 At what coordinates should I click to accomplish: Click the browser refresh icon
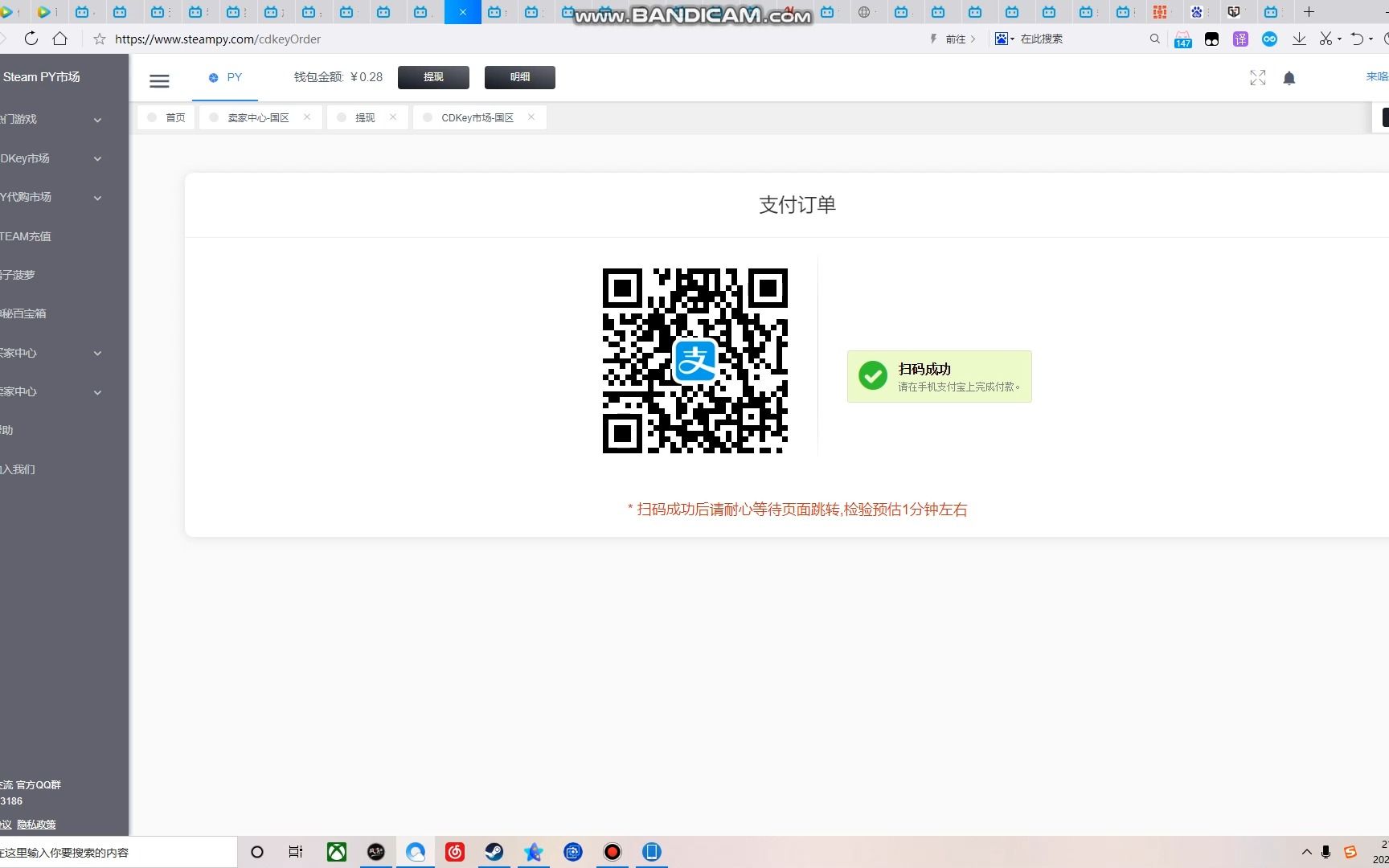pos(31,39)
